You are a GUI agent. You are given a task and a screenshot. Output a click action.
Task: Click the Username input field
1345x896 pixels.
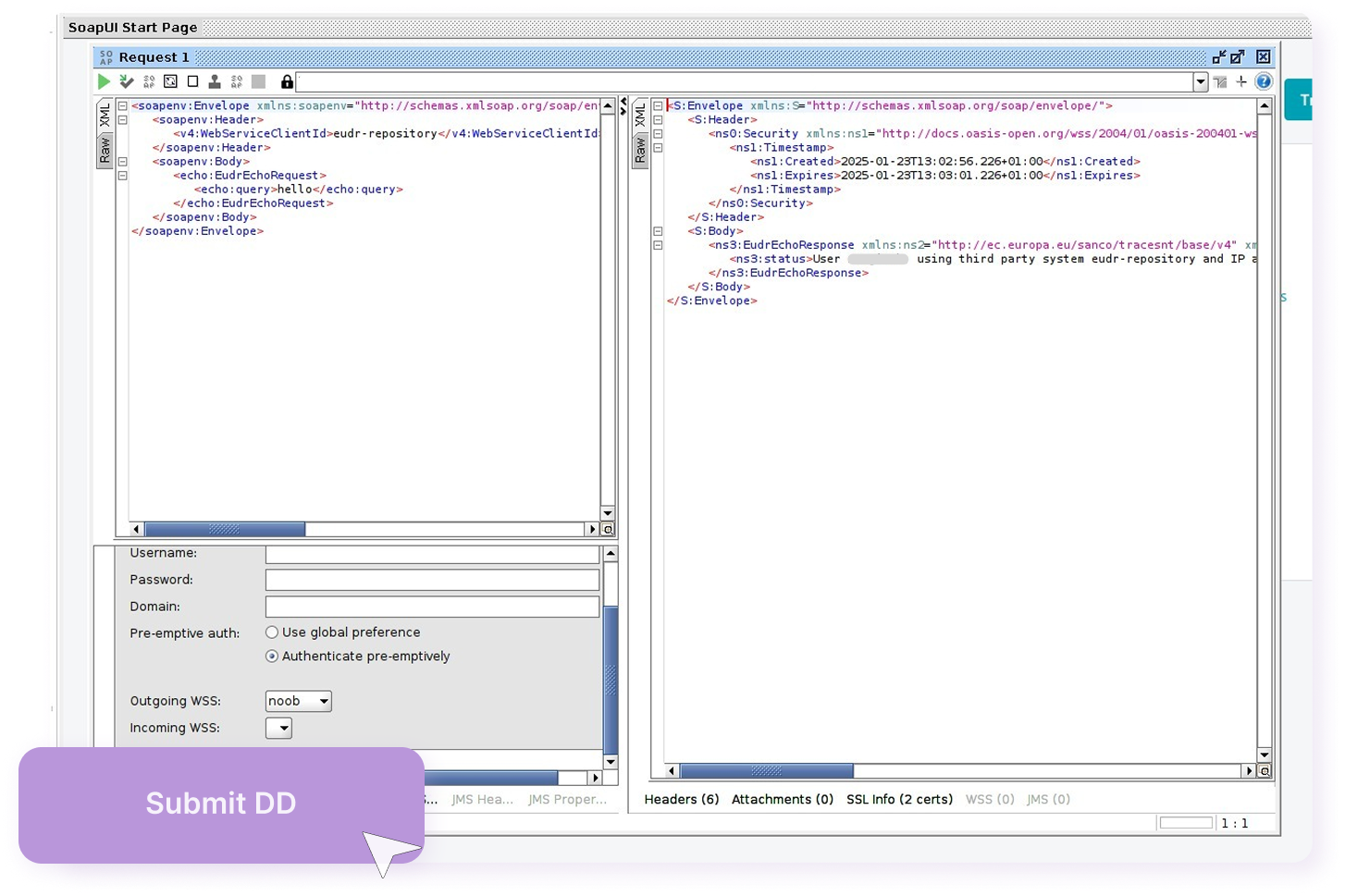(432, 553)
